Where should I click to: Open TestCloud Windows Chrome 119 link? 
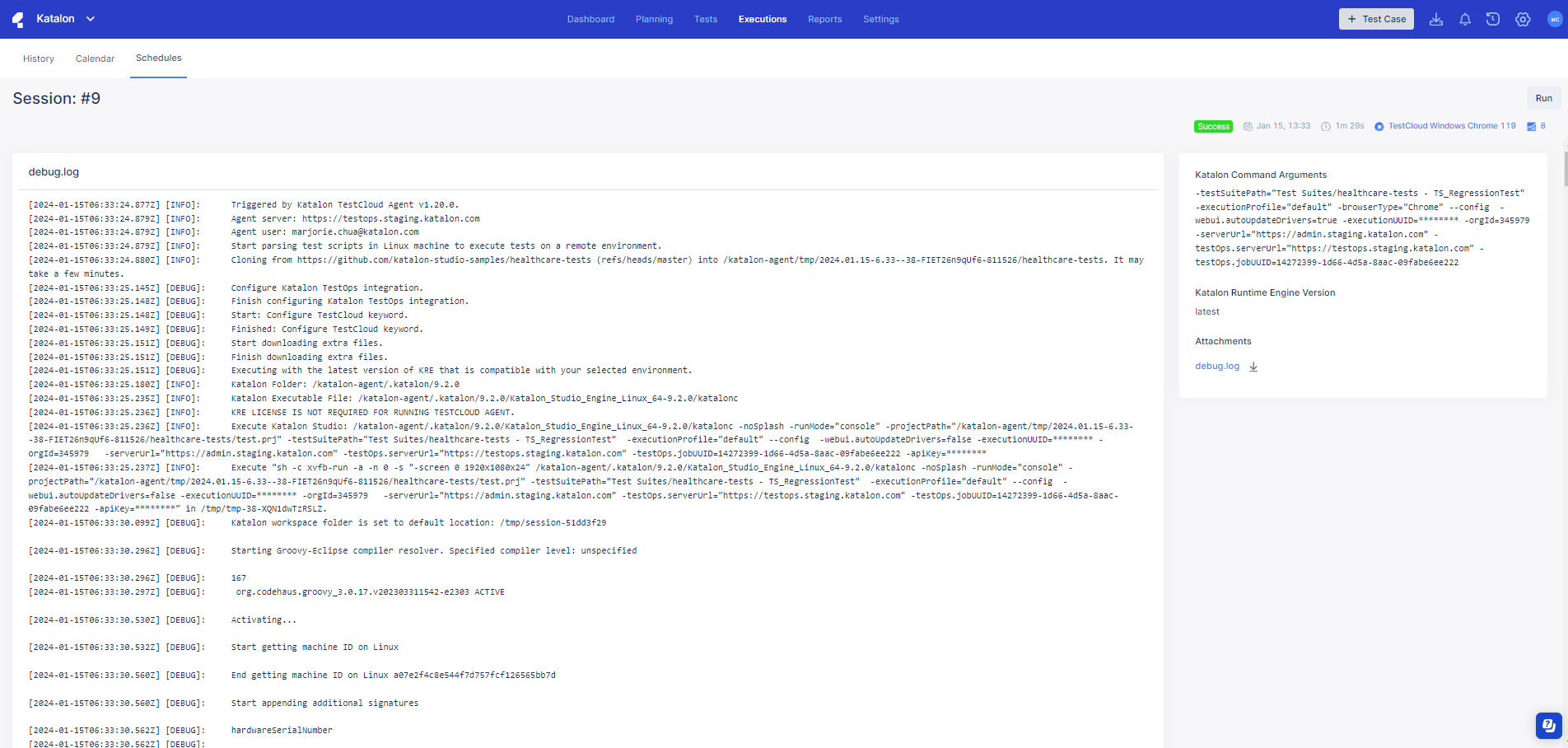pyautogui.click(x=1451, y=126)
